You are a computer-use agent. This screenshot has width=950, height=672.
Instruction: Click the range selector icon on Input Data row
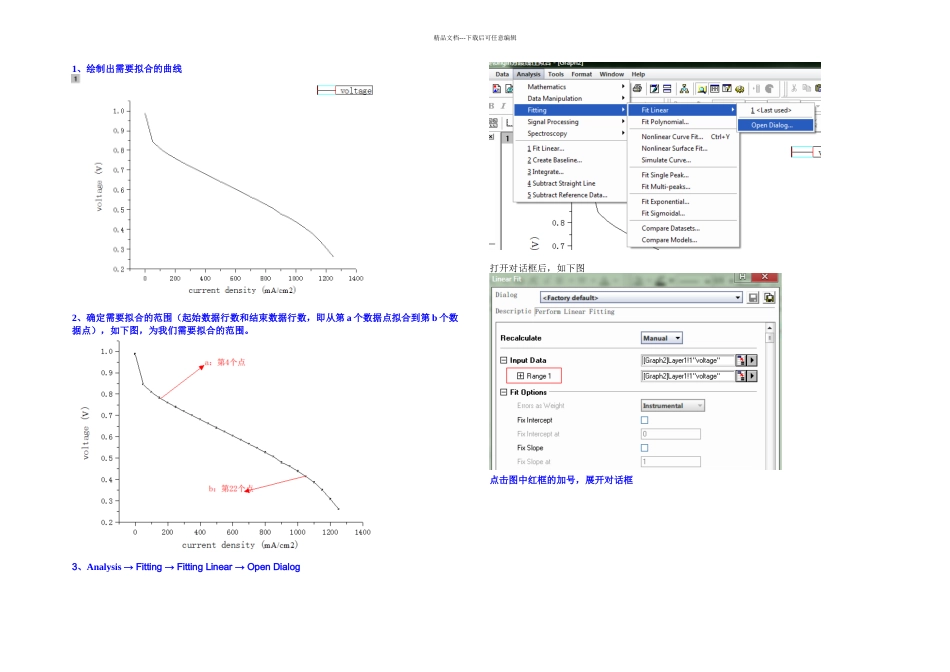coord(740,360)
